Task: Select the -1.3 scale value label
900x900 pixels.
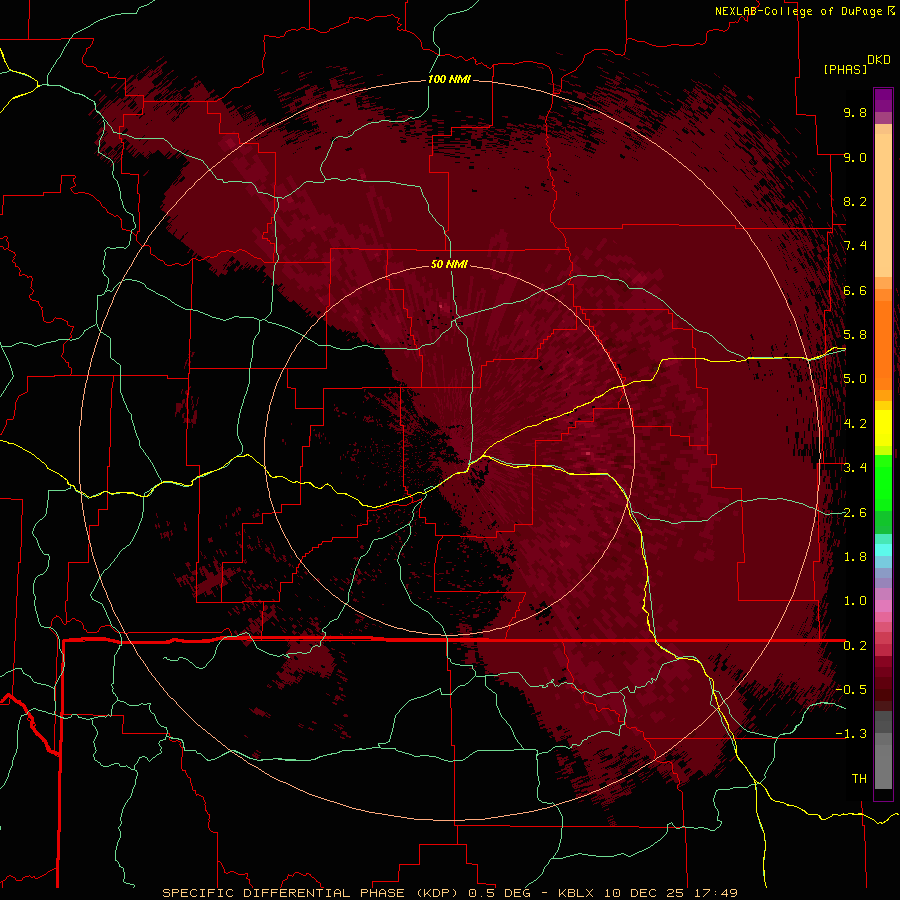Action: point(851,734)
